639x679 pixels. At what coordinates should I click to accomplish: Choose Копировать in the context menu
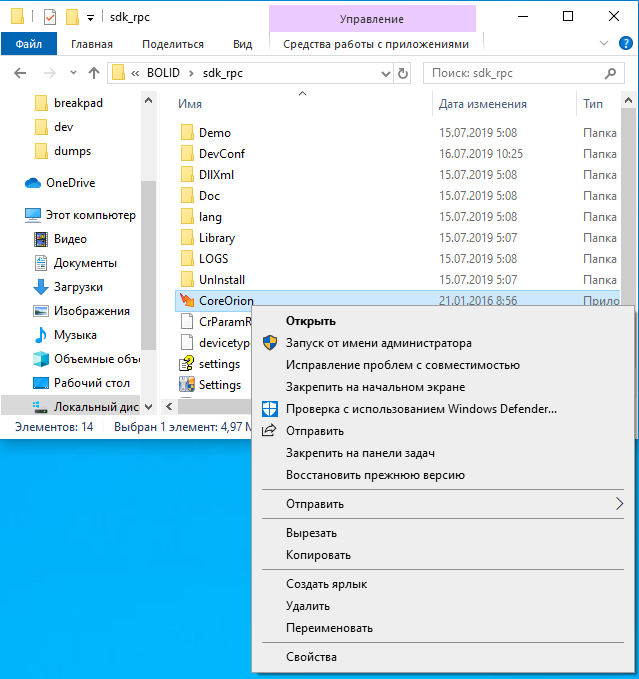(444, 555)
